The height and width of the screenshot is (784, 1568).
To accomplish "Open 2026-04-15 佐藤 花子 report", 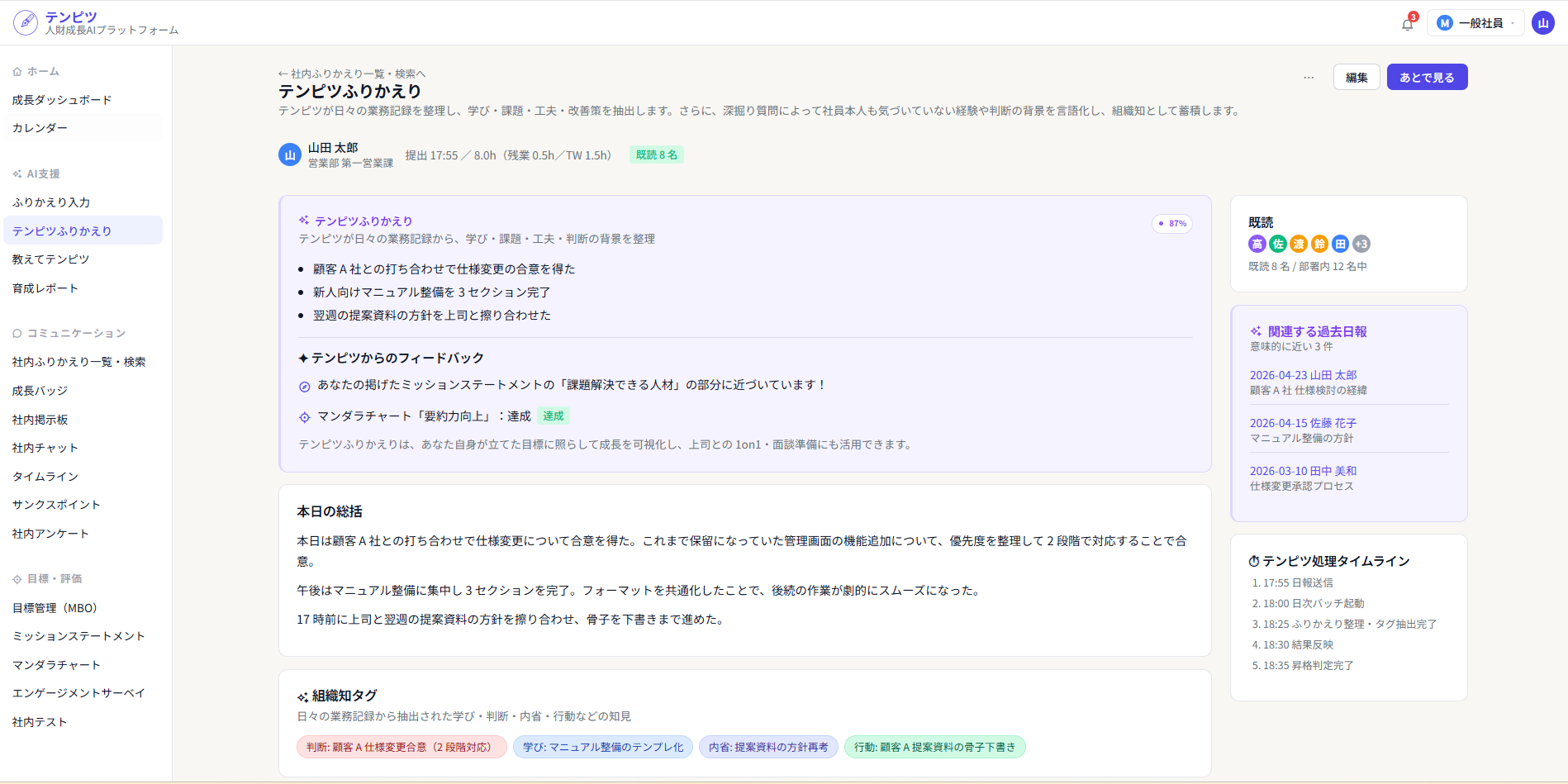I will click(x=1304, y=423).
